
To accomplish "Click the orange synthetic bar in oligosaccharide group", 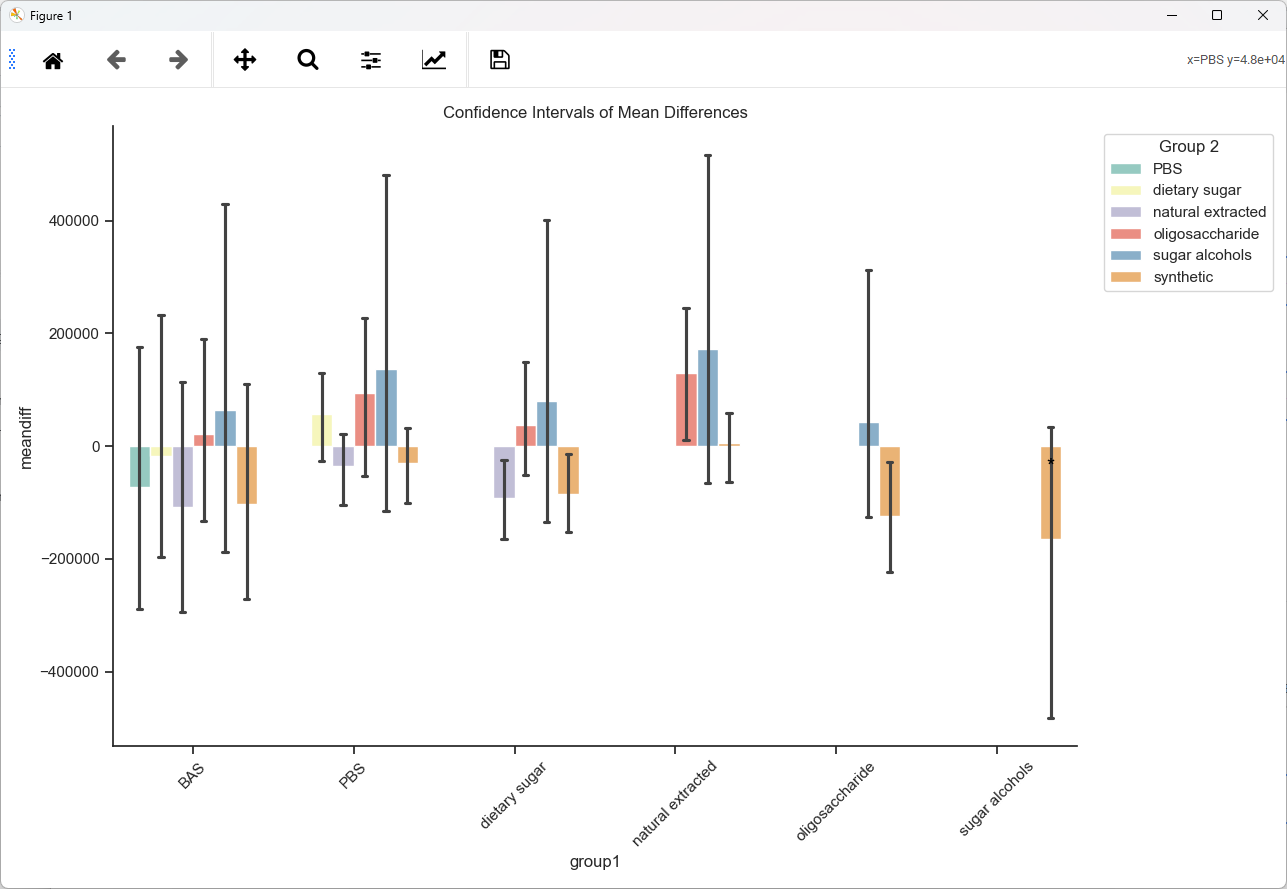I will [x=890, y=481].
